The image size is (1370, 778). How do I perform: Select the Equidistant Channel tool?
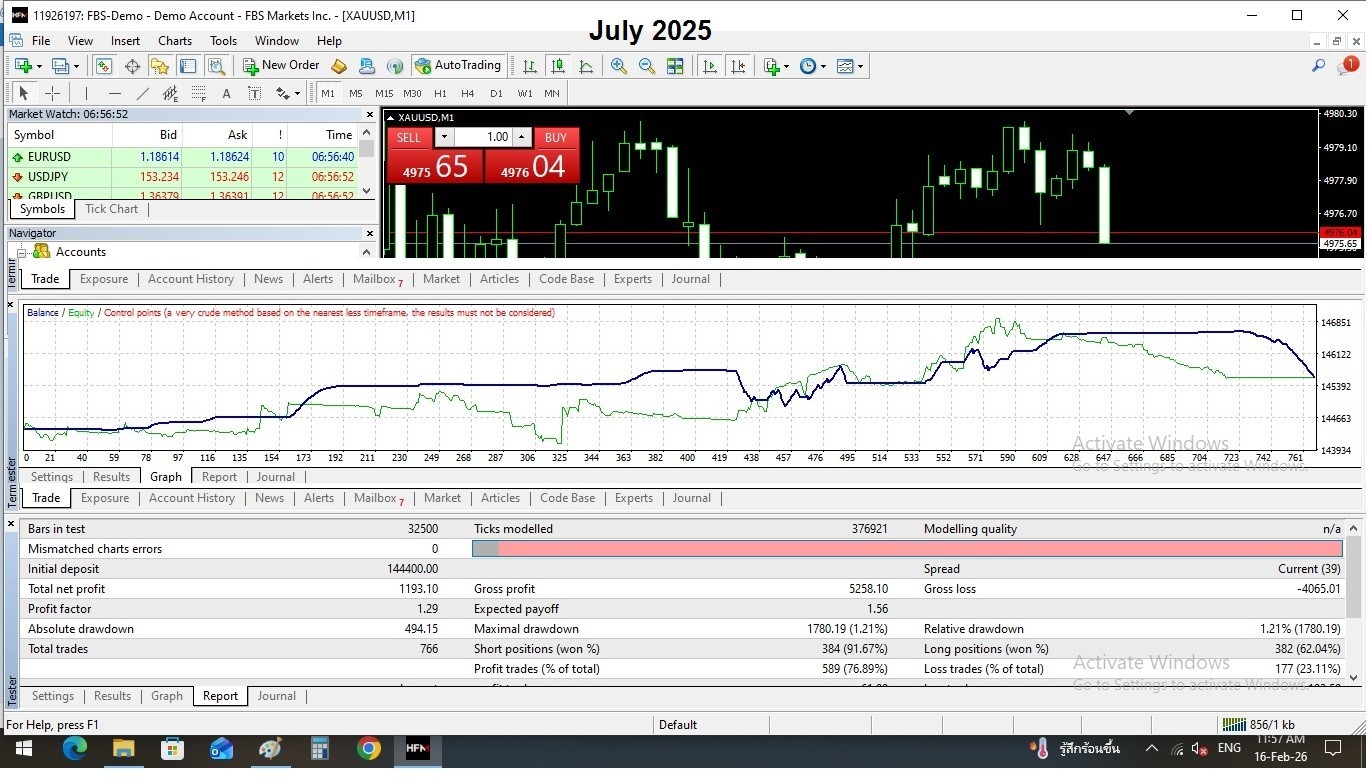[171, 94]
